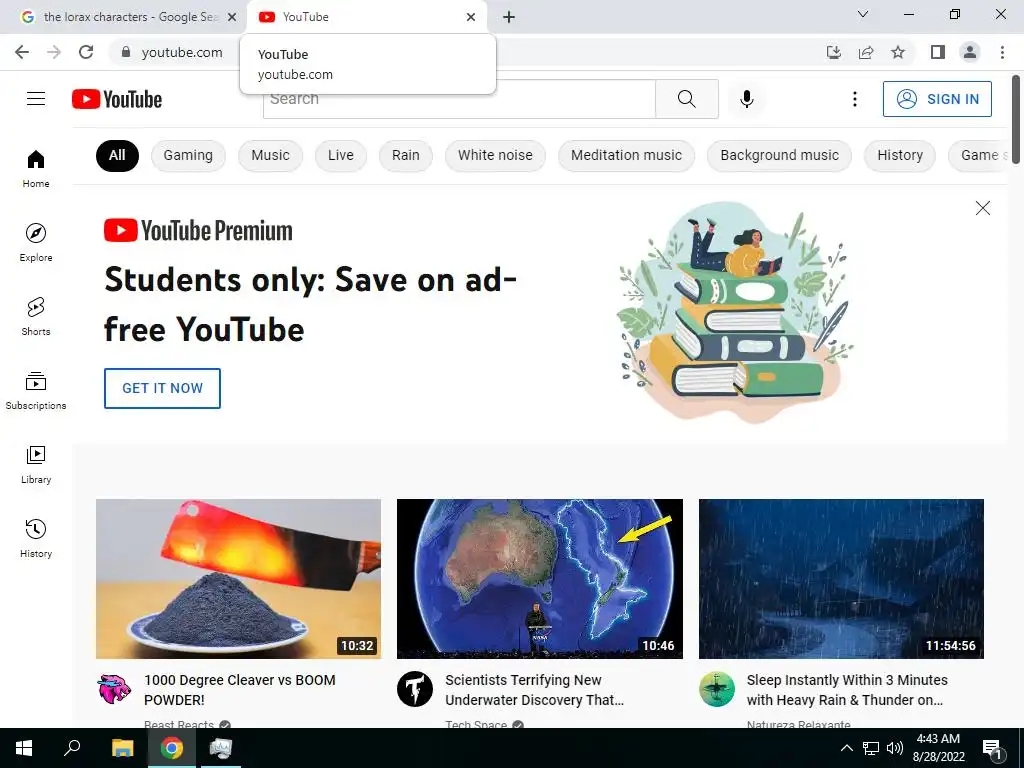
Task: Click the browser back arrow
Action: coord(22,52)
